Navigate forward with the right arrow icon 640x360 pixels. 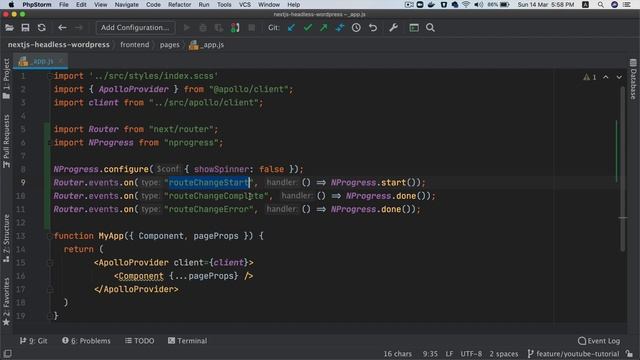(78, 28)
